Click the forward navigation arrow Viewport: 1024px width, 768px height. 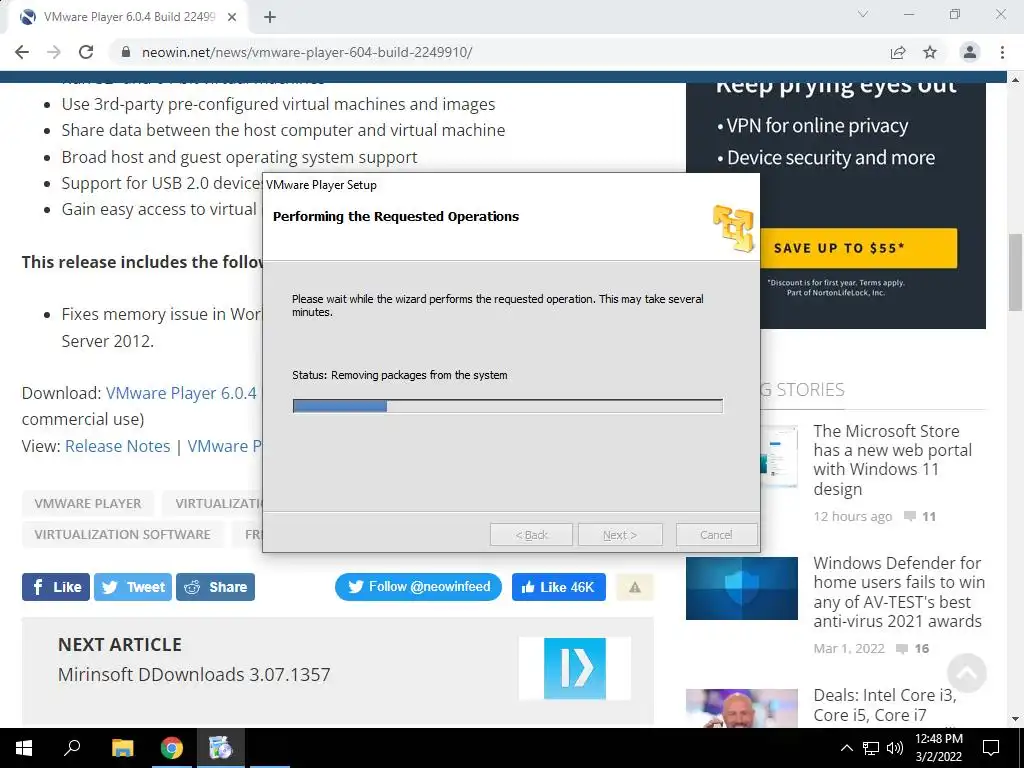coord(54,52)
